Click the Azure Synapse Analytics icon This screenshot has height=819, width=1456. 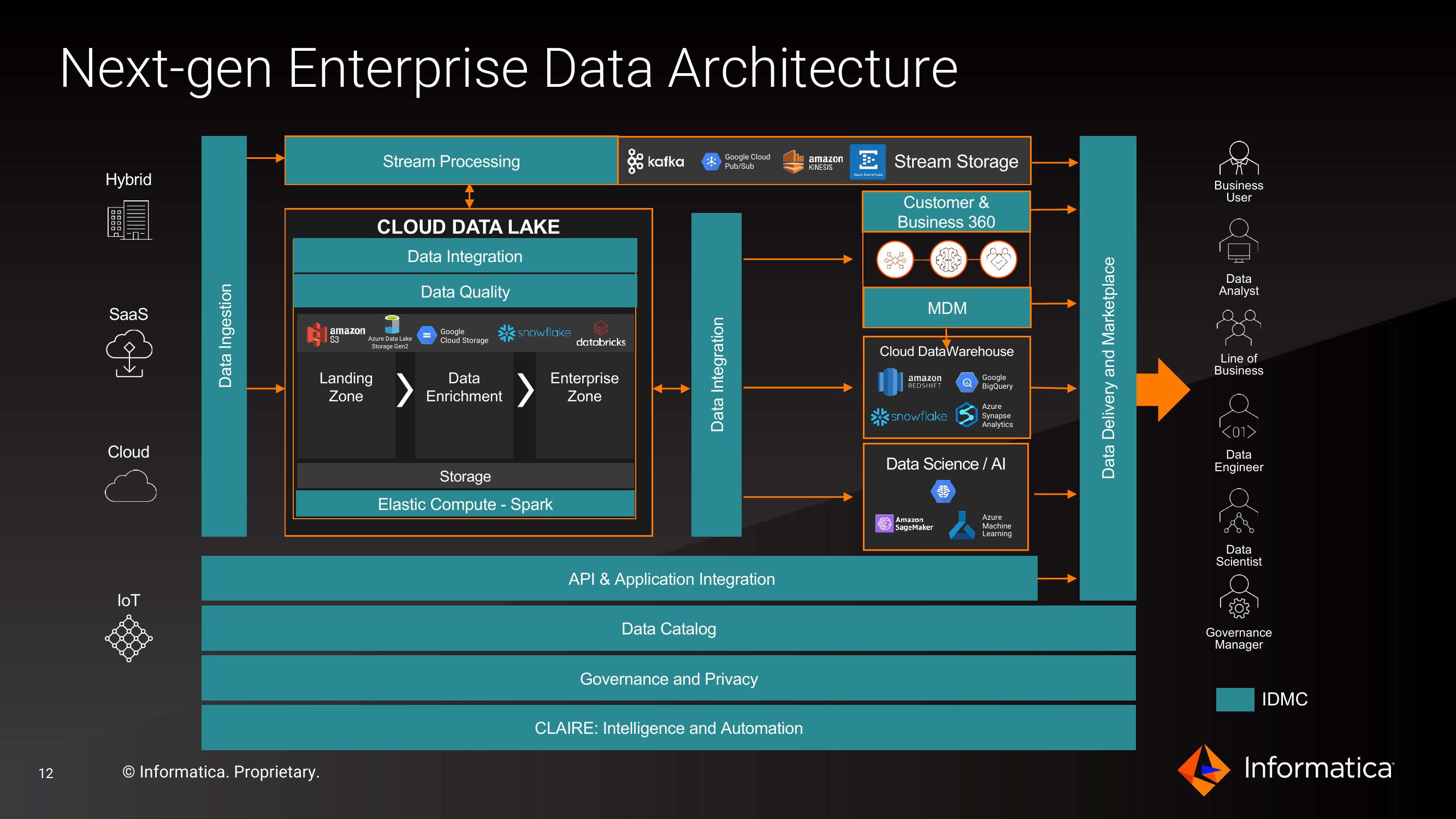click(x=967, y=415)
